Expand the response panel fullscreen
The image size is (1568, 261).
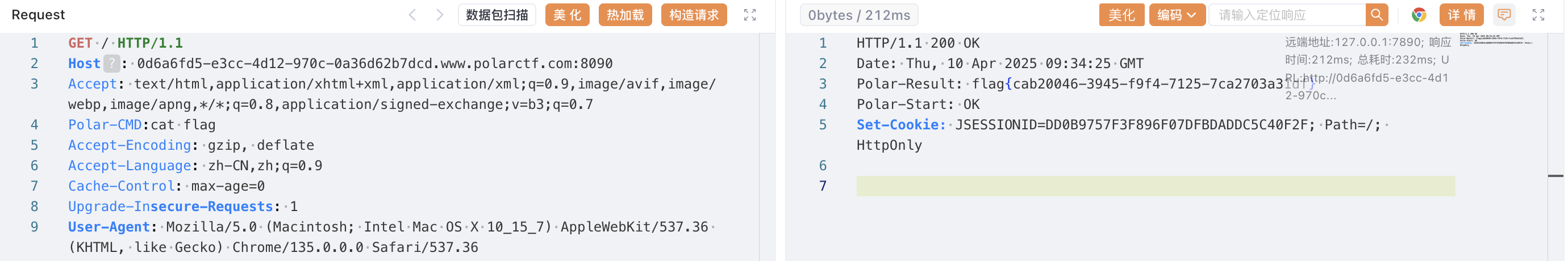1538,15
